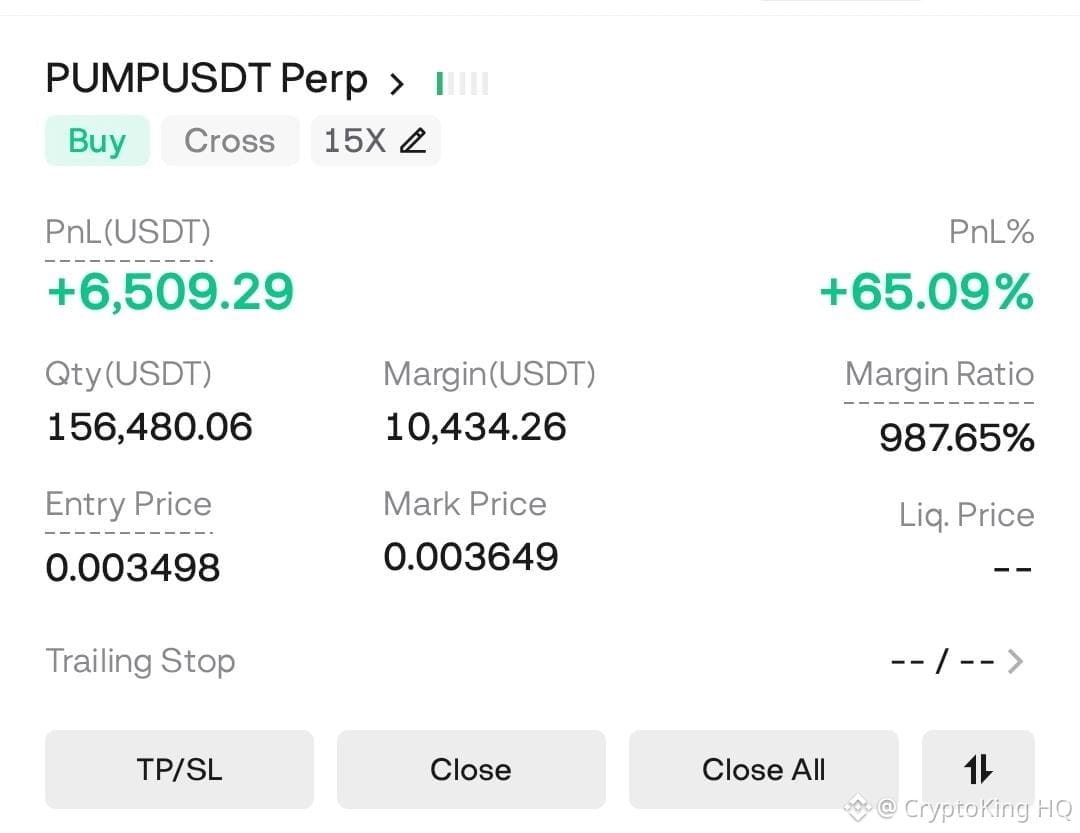
Task: Tap the Buy side tag
Action: point(97,141)
